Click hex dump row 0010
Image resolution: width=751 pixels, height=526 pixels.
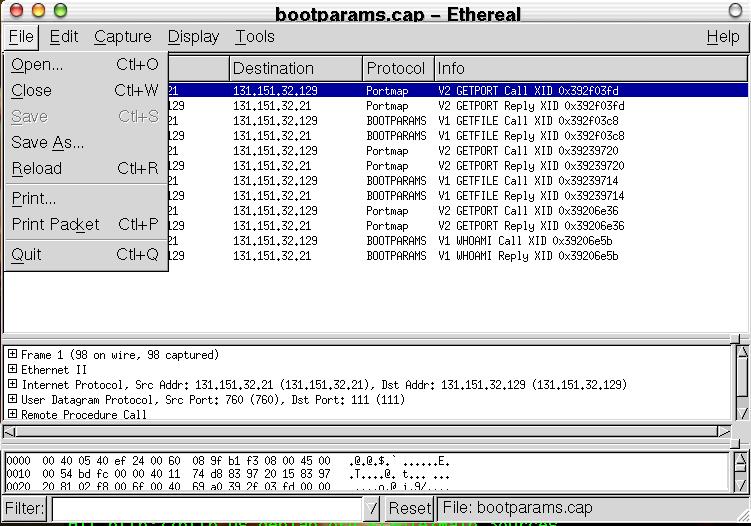[x=228, y=474]
